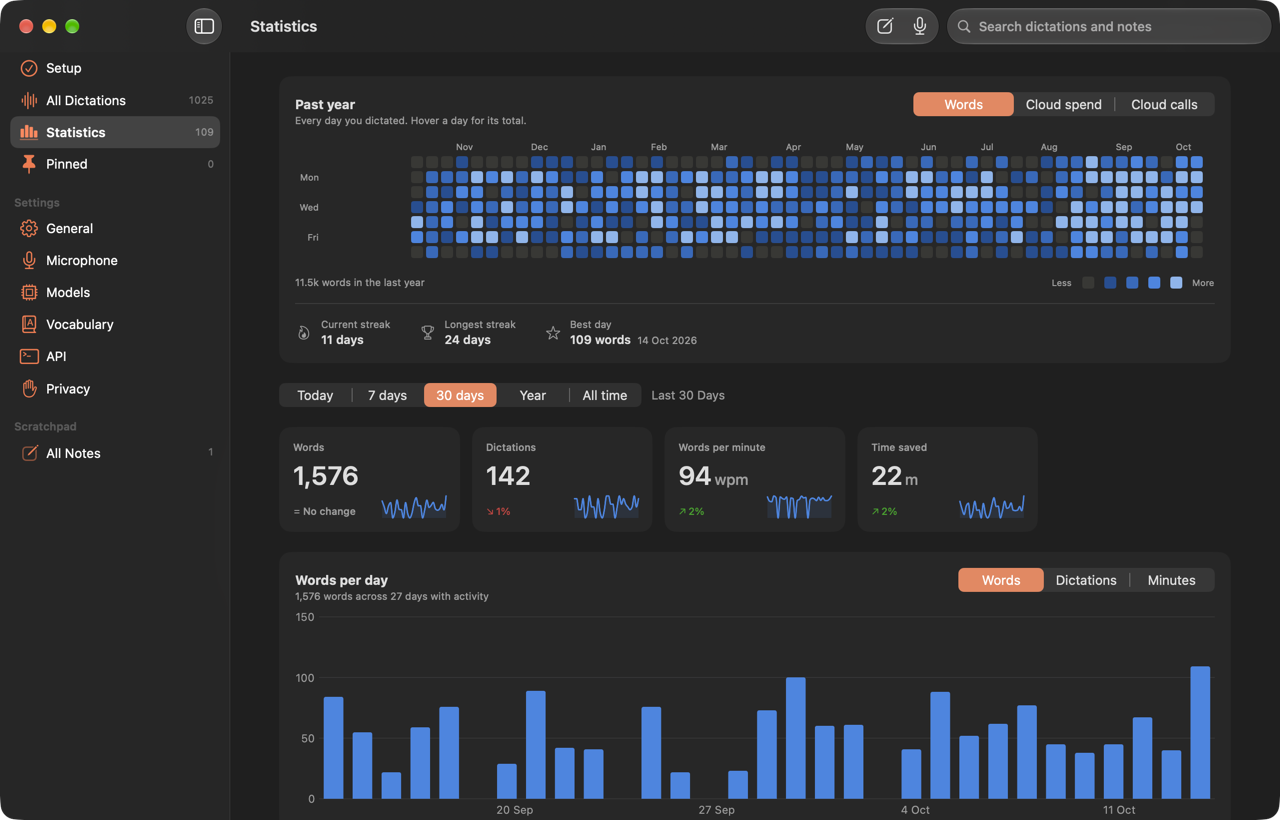Select the Year time range
1280x820 pixels.
point(533,395)
